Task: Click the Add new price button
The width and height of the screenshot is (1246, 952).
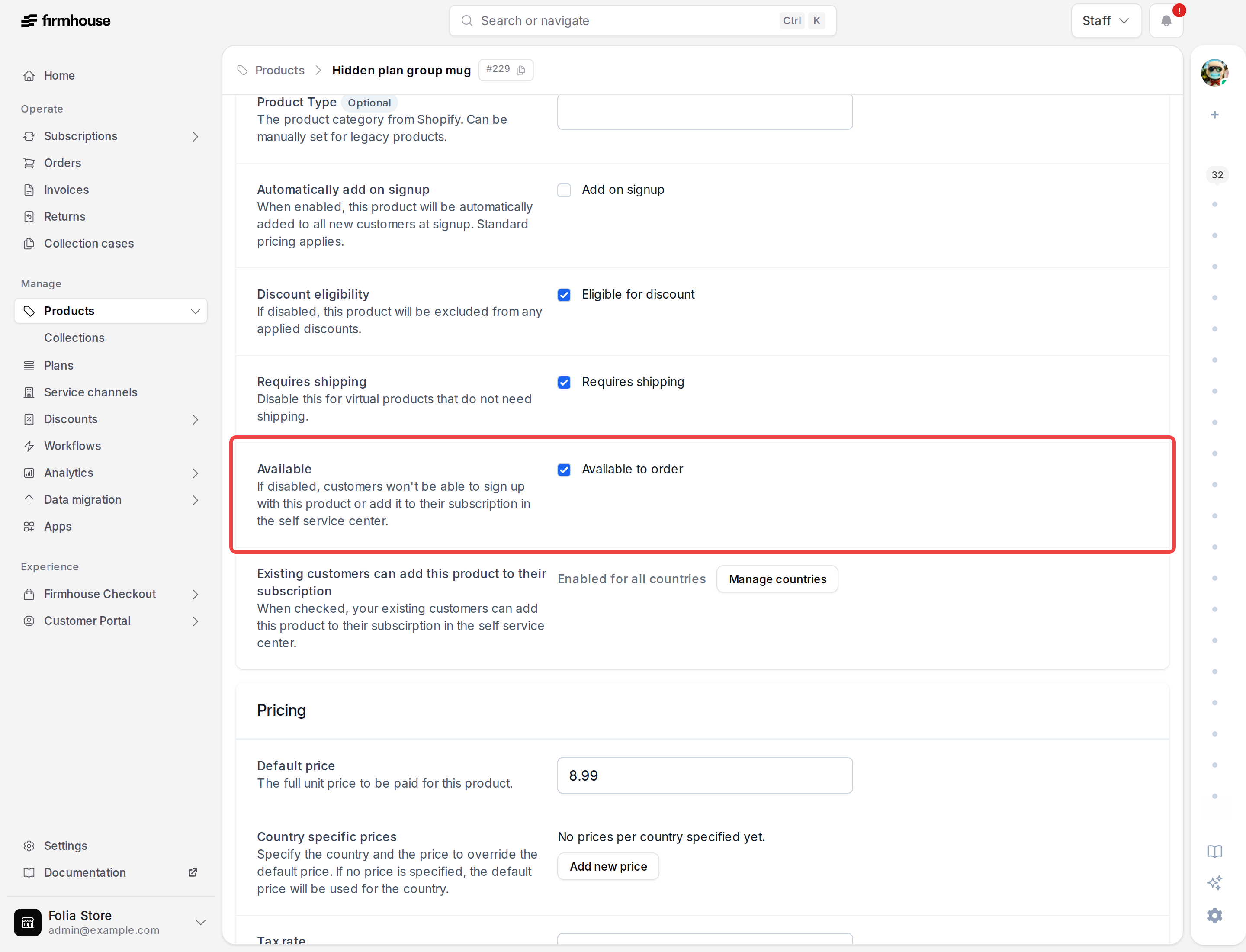Action: point(608,866)
